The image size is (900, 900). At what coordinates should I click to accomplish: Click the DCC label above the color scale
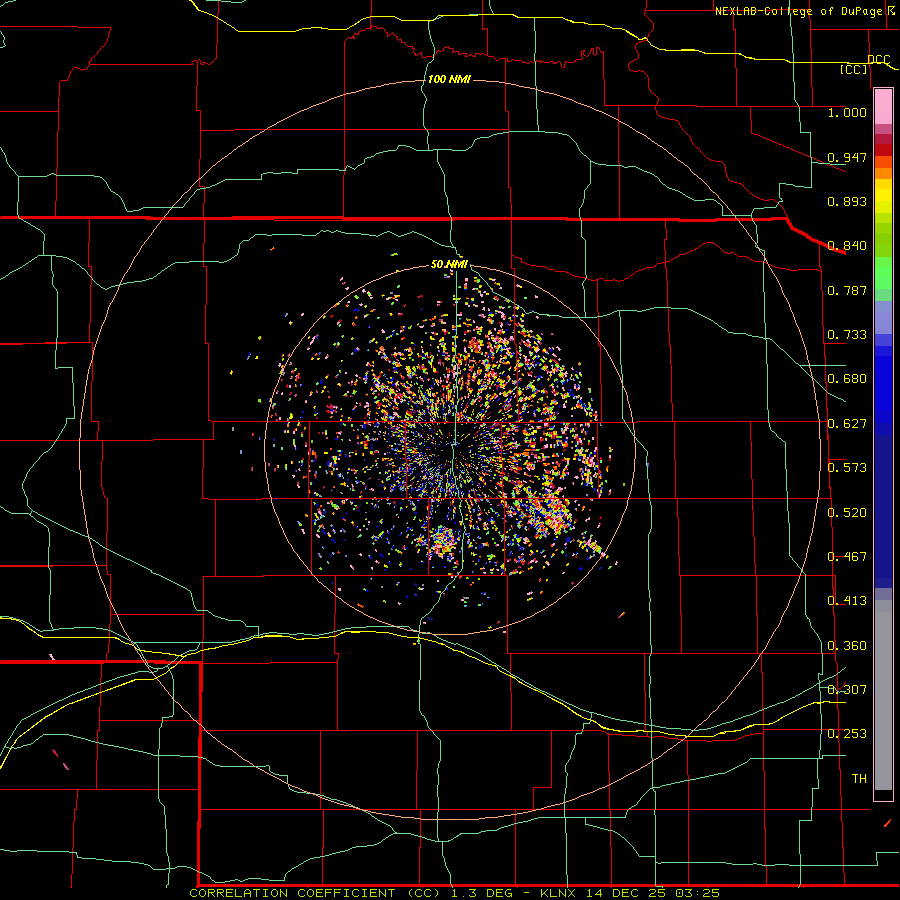(x=878, y=59)
